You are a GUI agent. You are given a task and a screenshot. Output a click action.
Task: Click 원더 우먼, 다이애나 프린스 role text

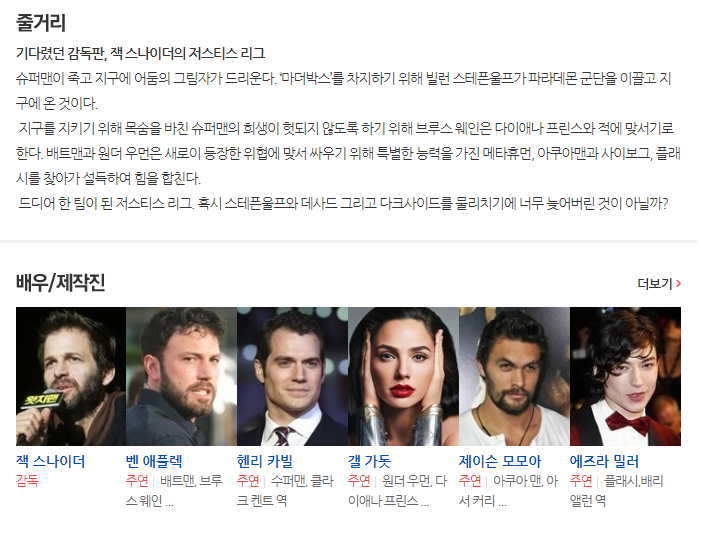[x=397, y=491]
